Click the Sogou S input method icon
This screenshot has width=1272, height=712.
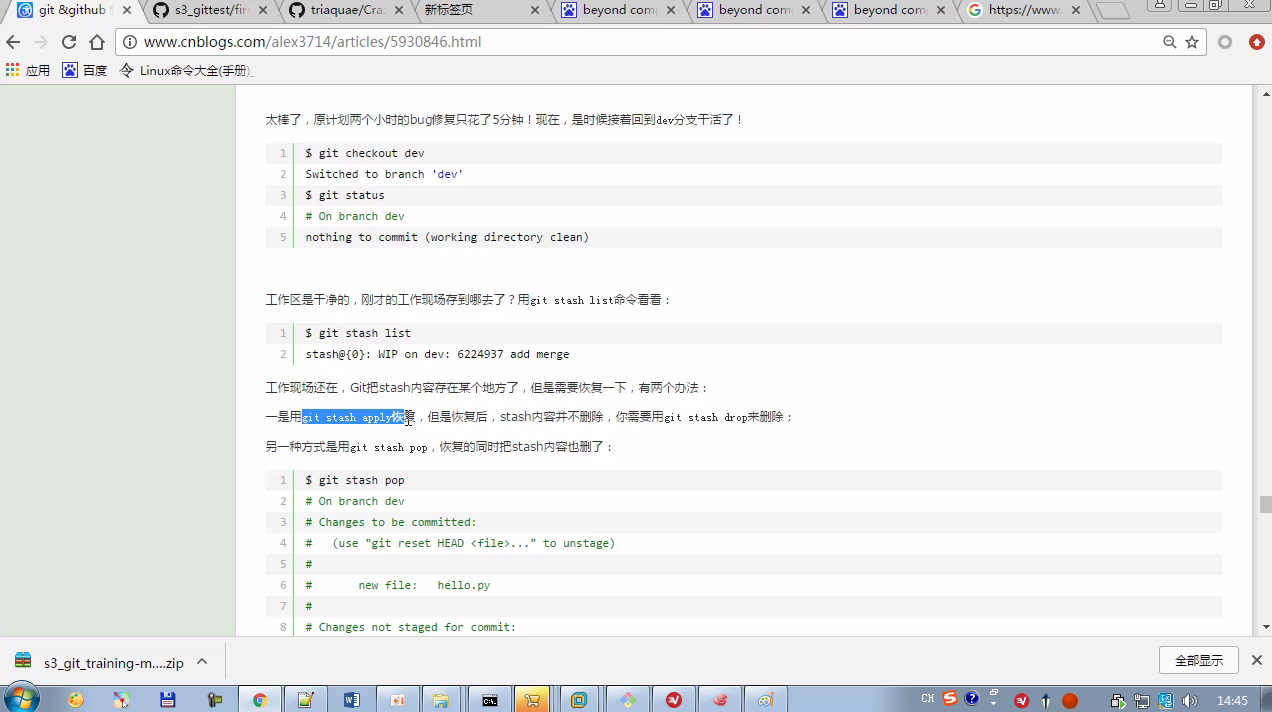pos(950,698)
